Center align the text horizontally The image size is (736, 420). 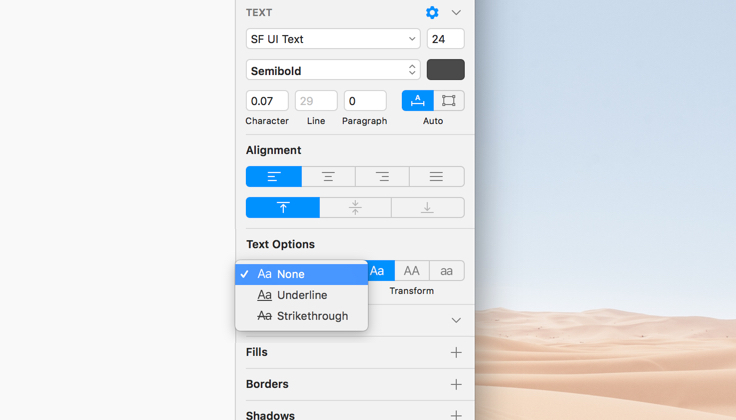point(328,177)
